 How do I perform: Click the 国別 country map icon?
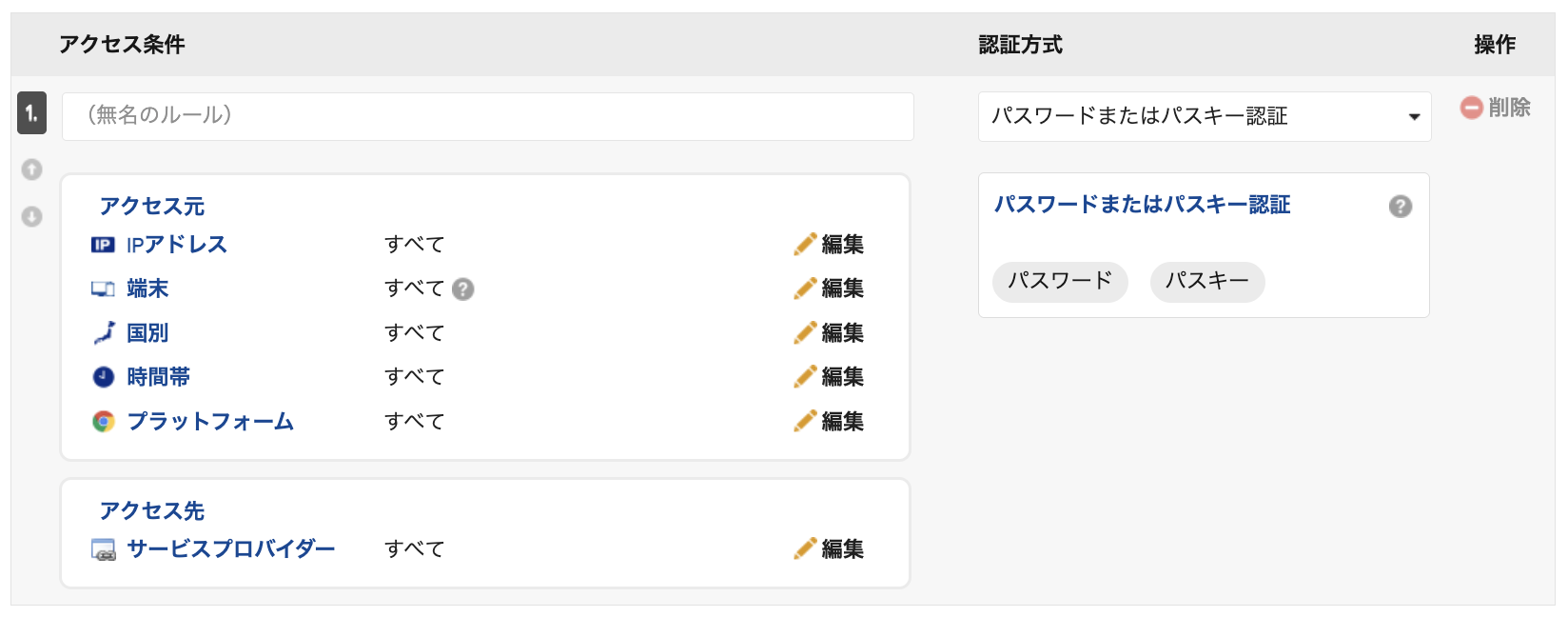pyautogui.click(x=104, y=332)
